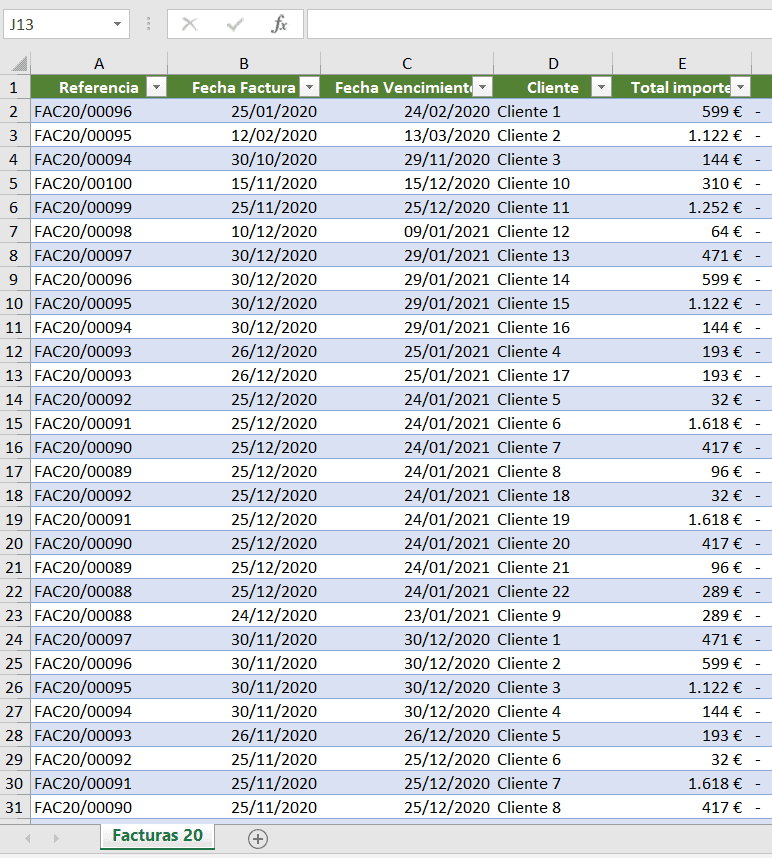The width and height of the screenshot is (772, 858).
Task: Click date cell 12/02/2020
Action: [x=244, y=135]
